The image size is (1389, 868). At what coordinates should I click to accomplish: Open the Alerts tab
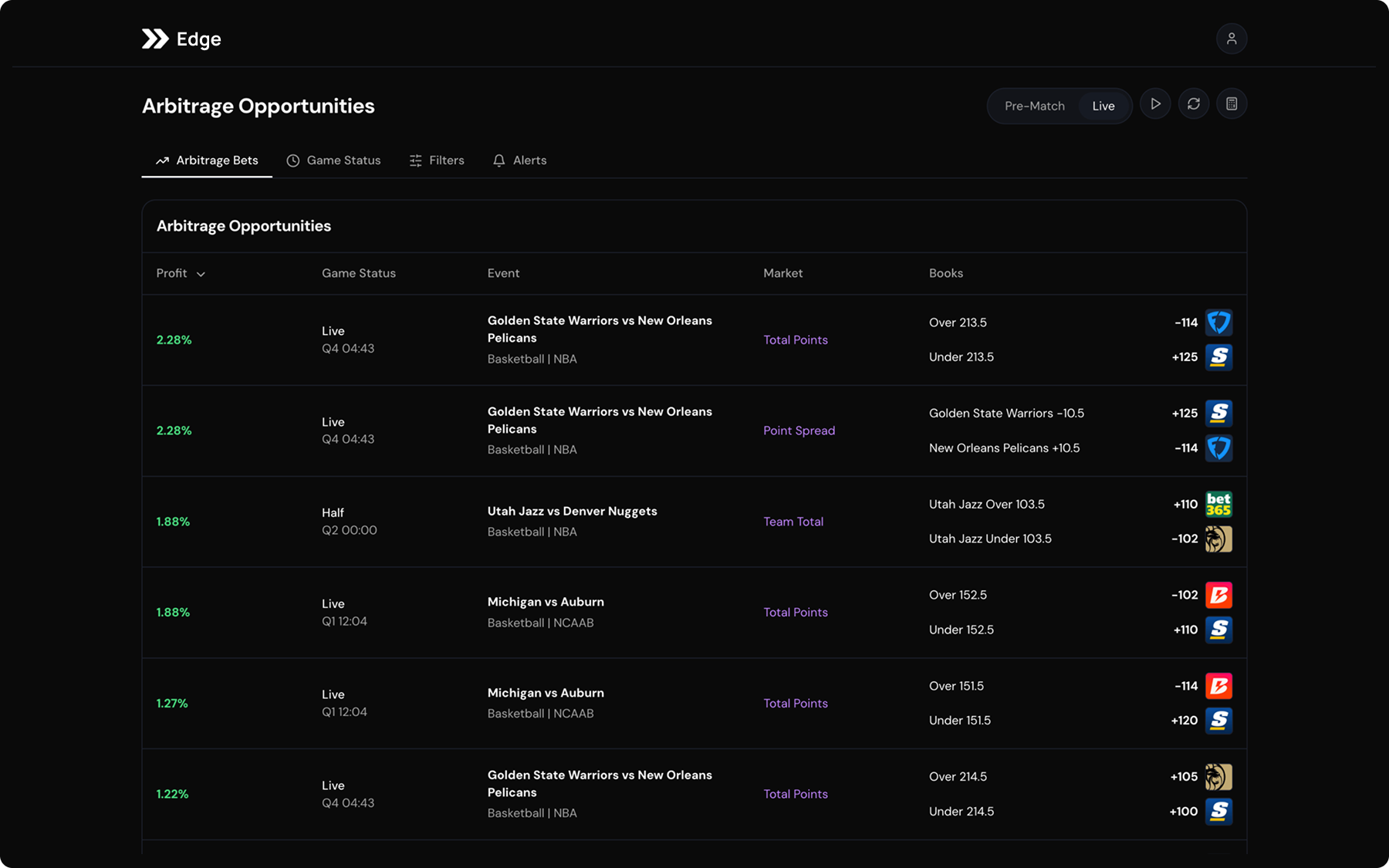pos(519,160)
